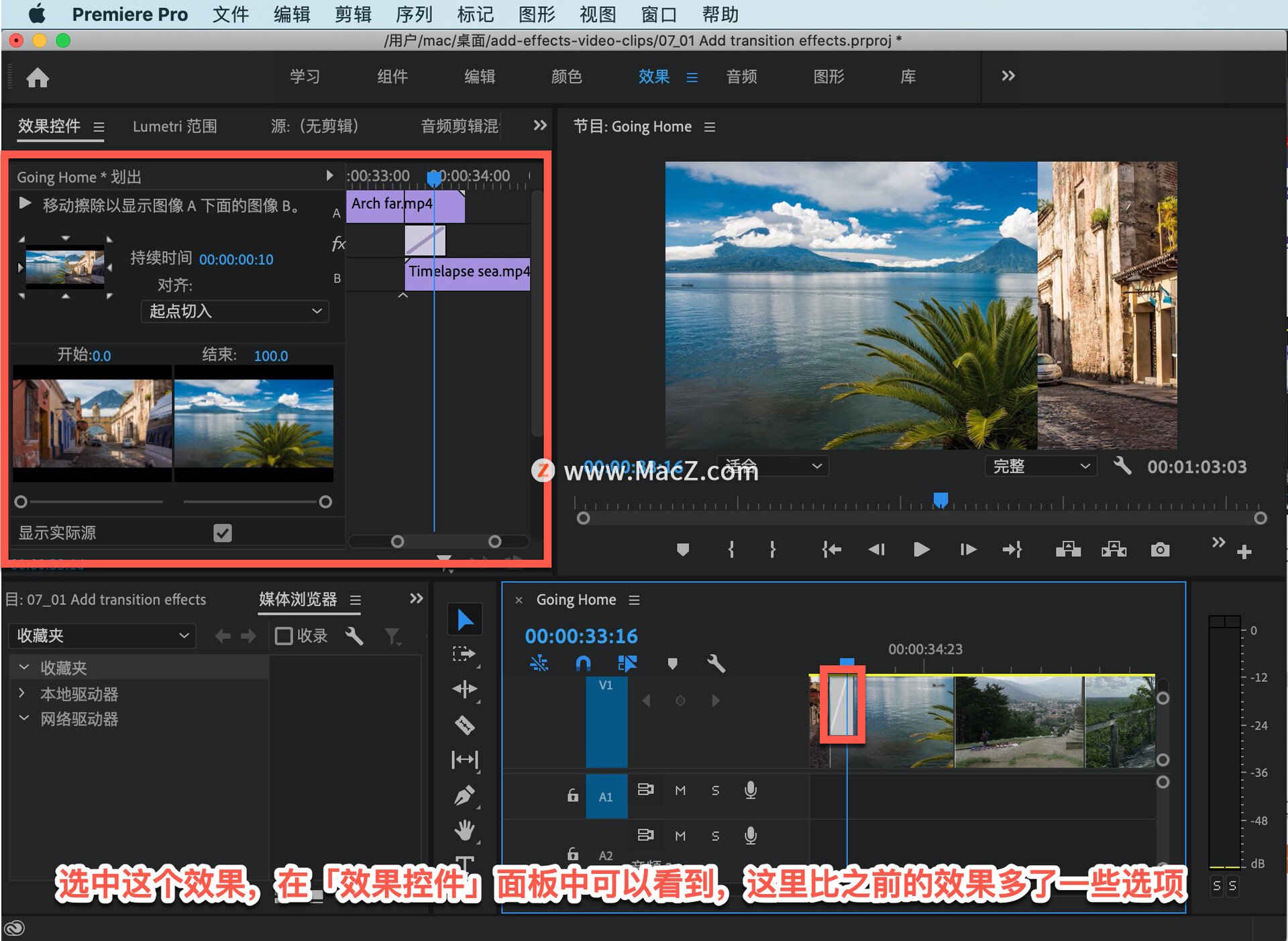This screenshot has height=941, width=1288.
Task: Uncheck Show Actual Sources checkbox
Action: pos(222,533)
